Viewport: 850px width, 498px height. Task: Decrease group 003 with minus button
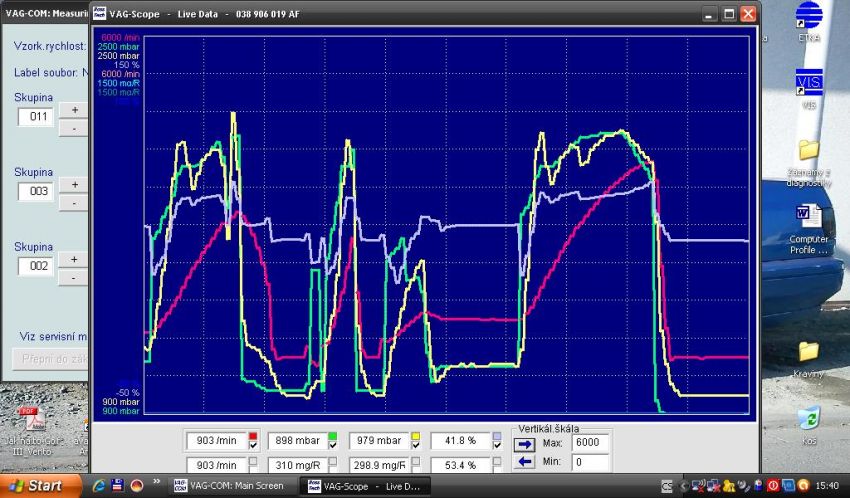[x=74, y=203]
